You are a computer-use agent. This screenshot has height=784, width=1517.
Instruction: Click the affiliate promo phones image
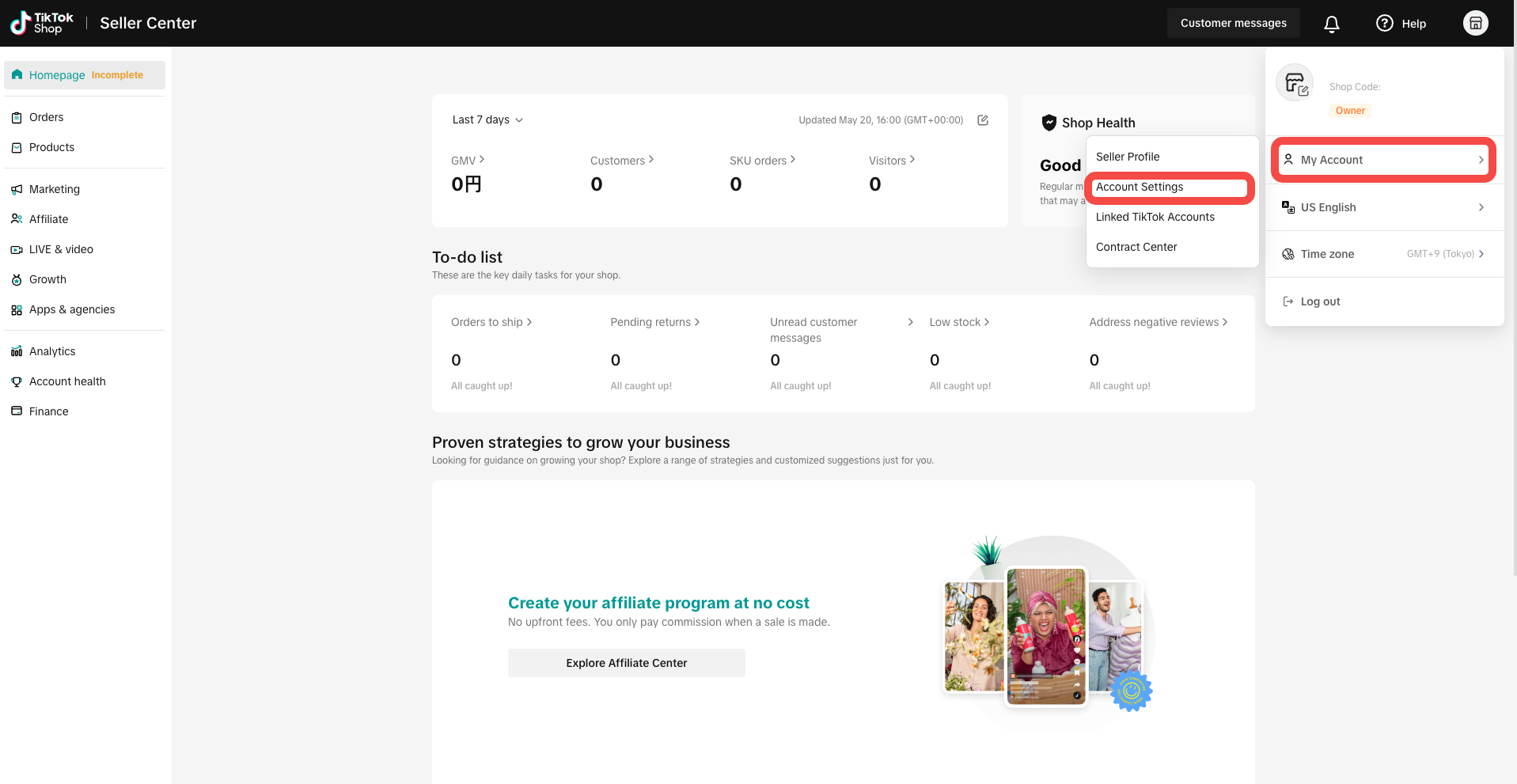coord(1047,625)
